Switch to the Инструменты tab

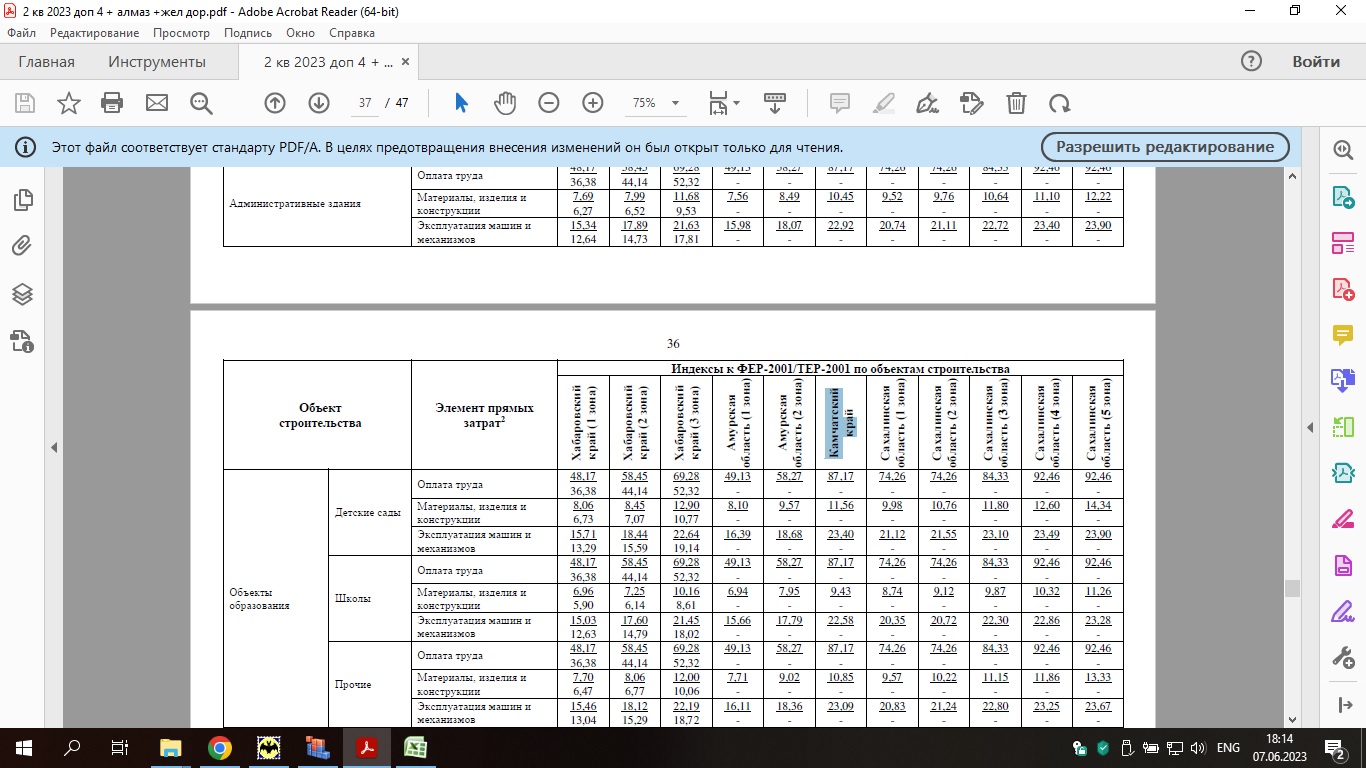click(157, 62)
